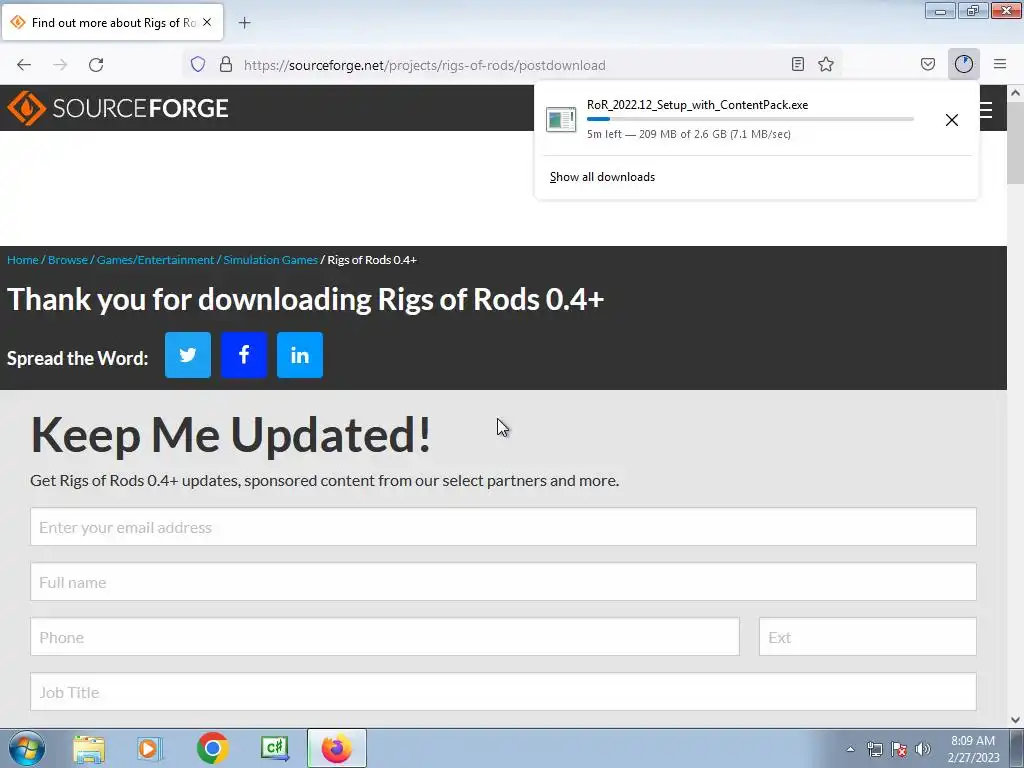Open Games/Entertainment breadcrumb link

(155, 260)
